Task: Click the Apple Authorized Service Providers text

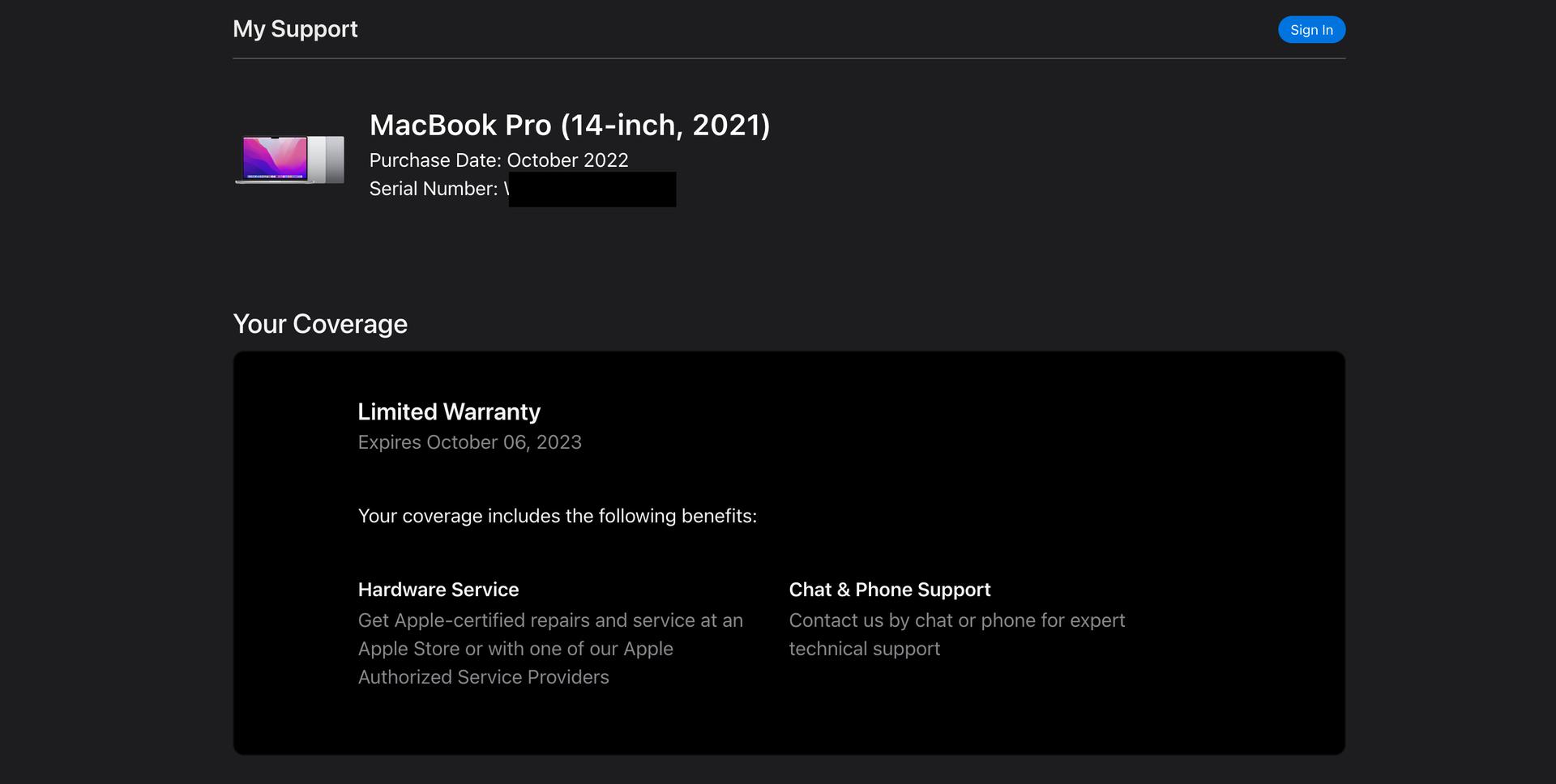Action: click(x=484, y=677)
